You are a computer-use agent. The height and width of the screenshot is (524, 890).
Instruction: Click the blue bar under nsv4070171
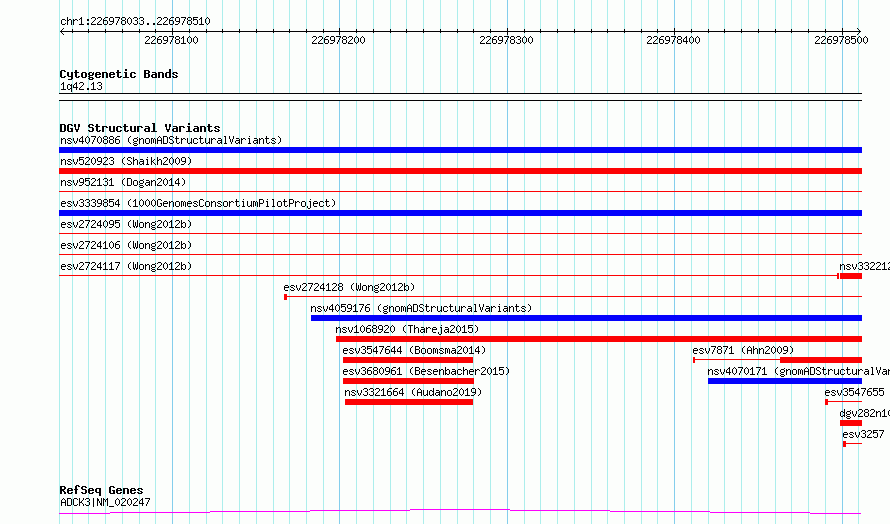tap(785, 381)
